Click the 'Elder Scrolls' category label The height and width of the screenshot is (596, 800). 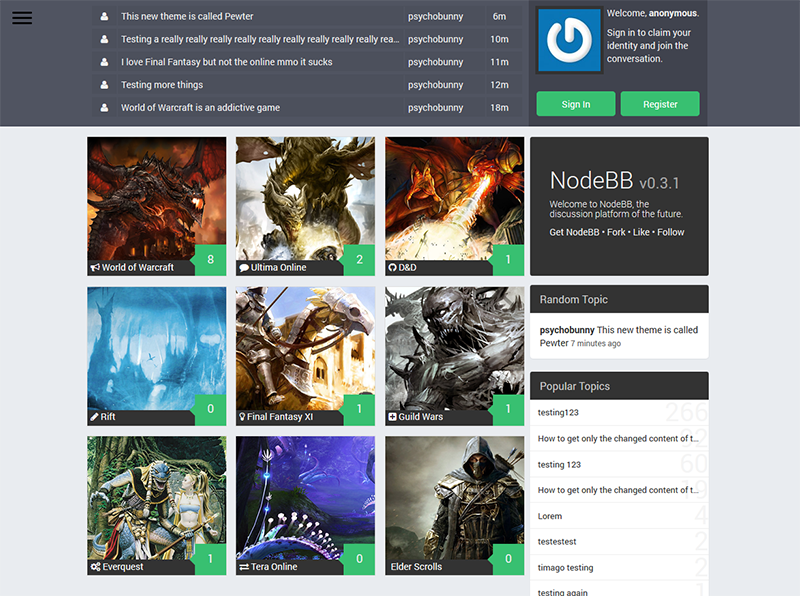click(416, 567)
